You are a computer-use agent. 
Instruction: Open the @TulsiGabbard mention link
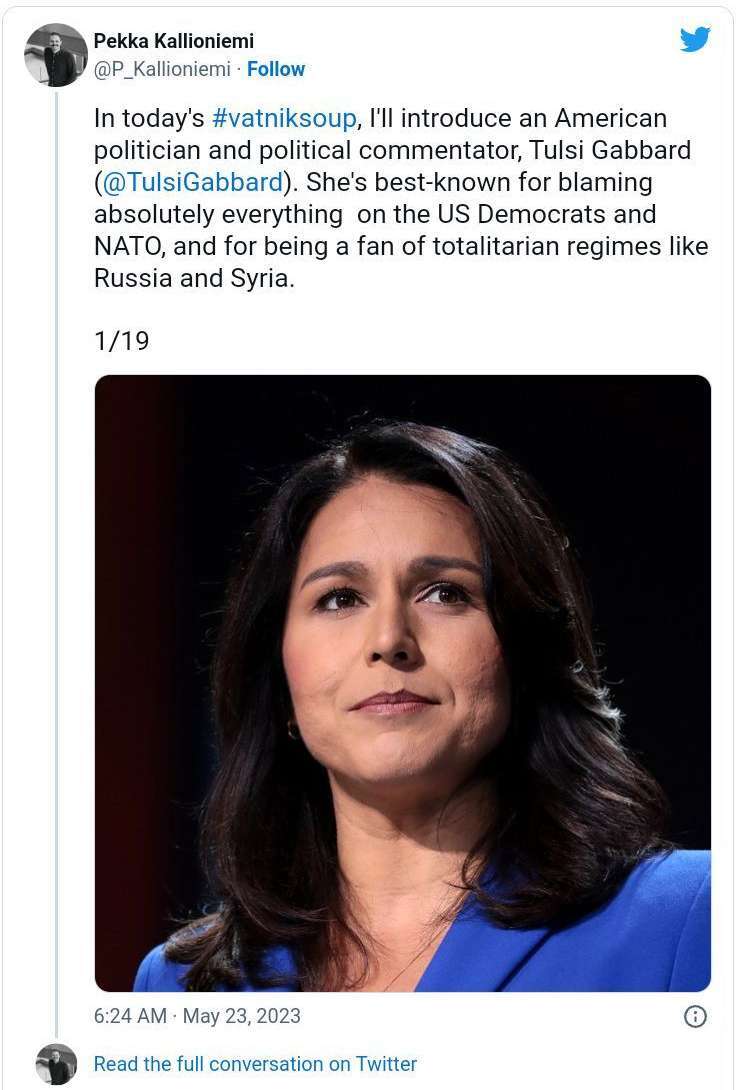point(192,182)
